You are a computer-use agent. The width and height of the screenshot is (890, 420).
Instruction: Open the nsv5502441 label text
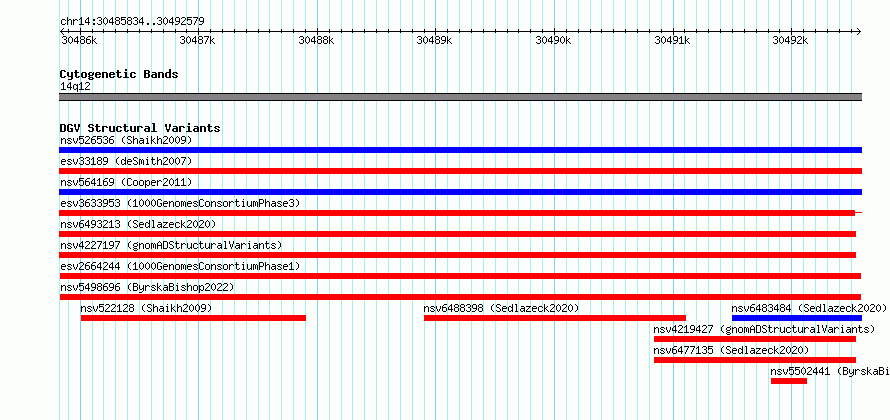click(x=830, y=371)
